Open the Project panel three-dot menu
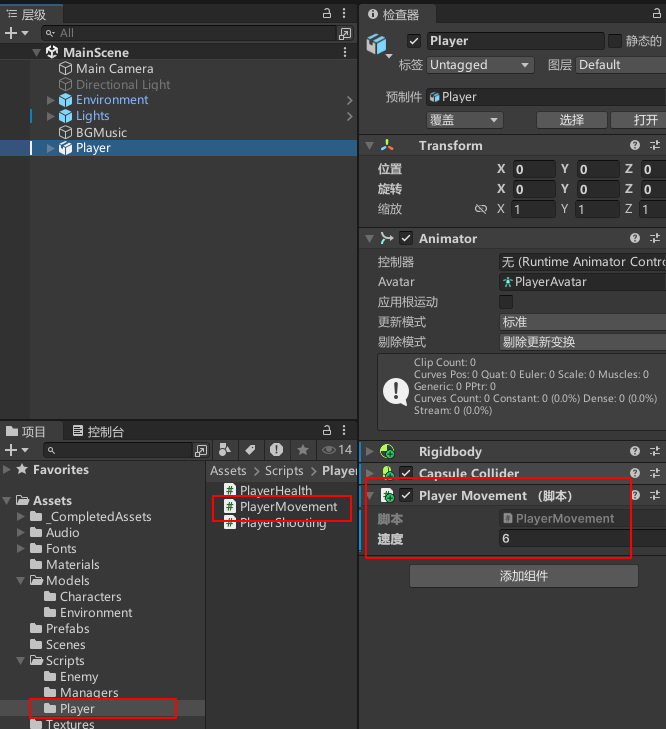 (x=344, y=430)
